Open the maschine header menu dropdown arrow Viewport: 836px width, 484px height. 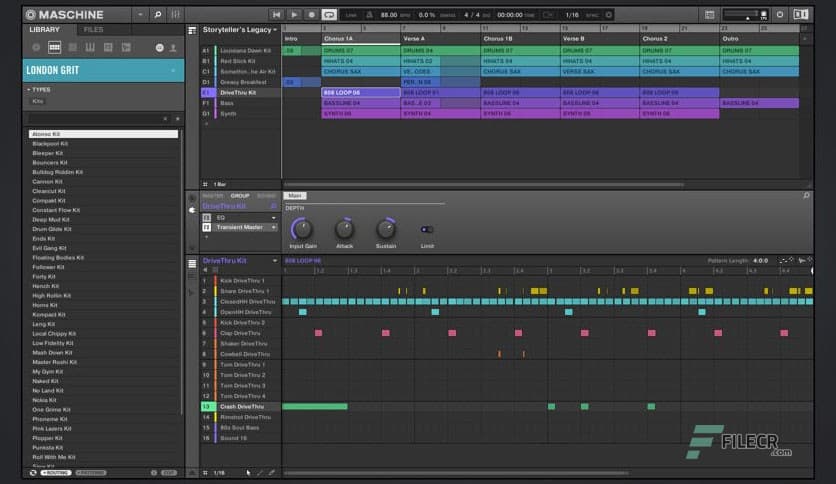140,15
